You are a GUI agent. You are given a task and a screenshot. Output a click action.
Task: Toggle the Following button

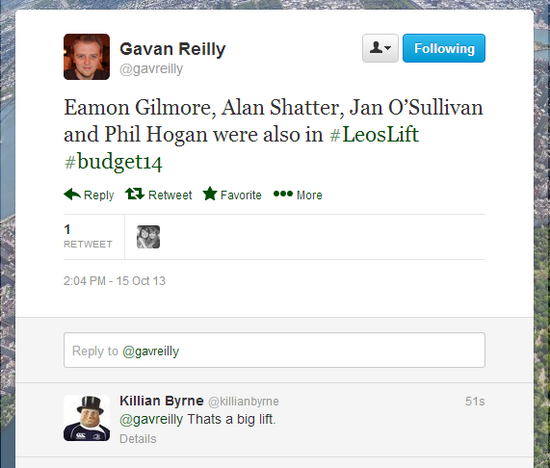pyautogui.click(x=444, y=48)
